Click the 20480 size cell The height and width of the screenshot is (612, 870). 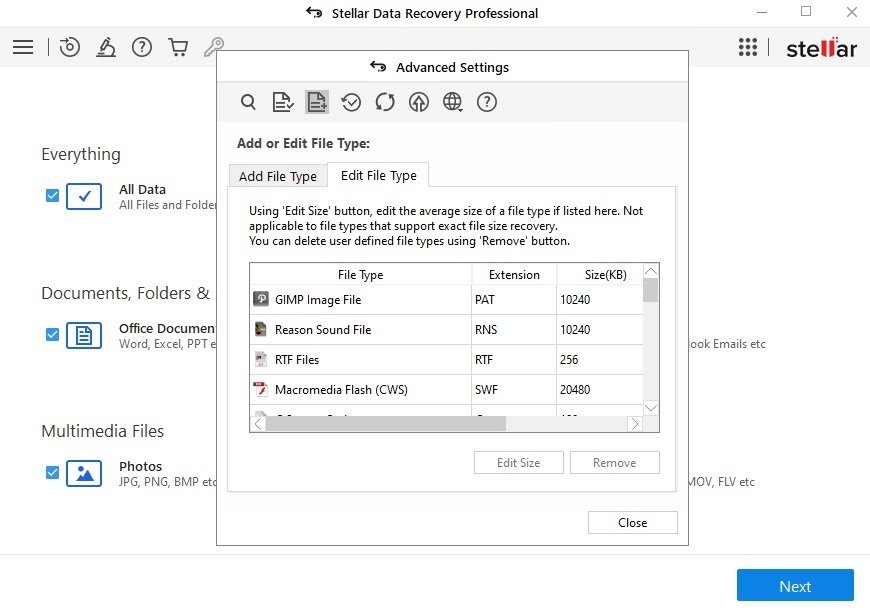[x=600, y=390]
